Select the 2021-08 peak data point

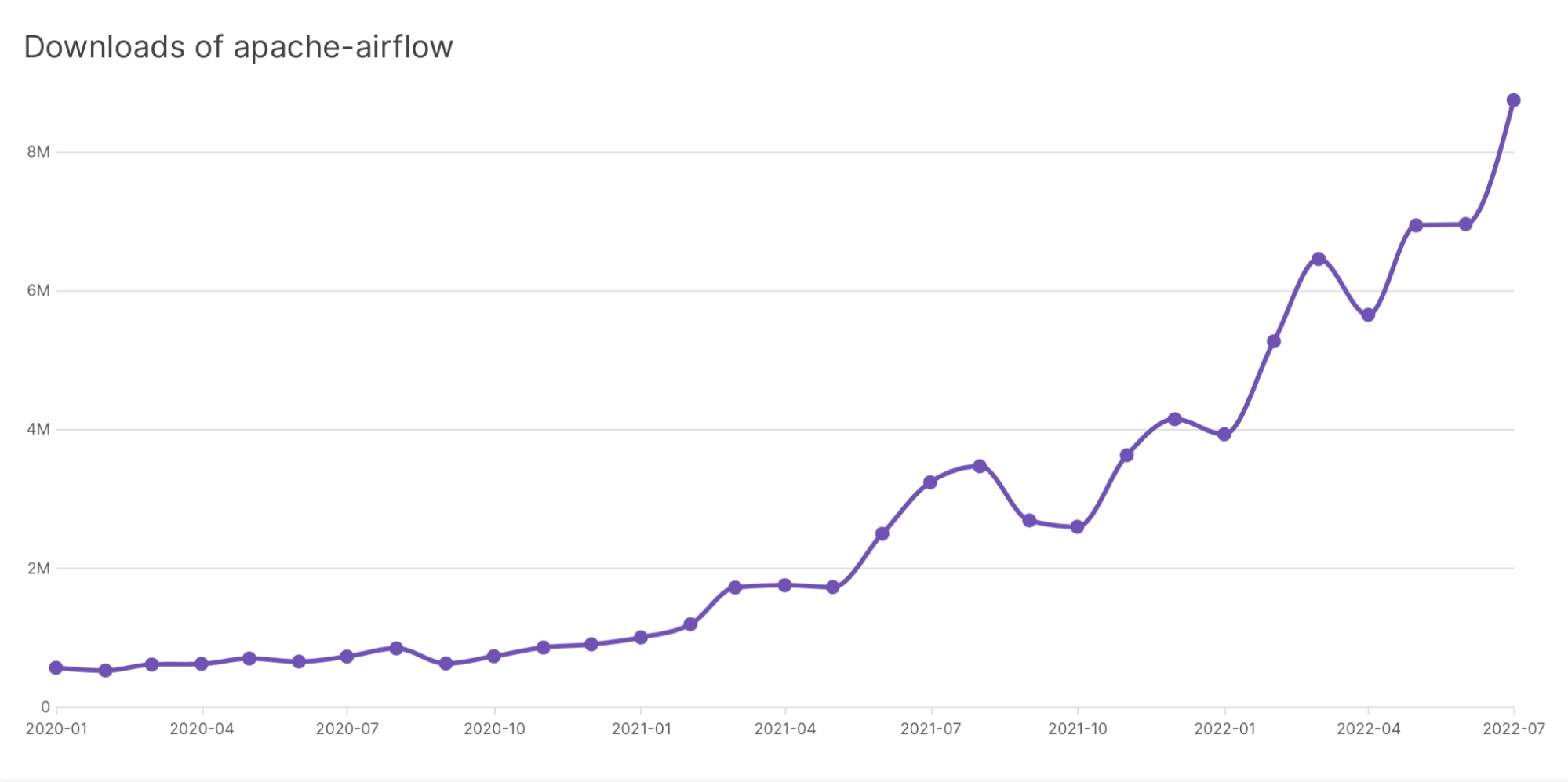[980, 466]
